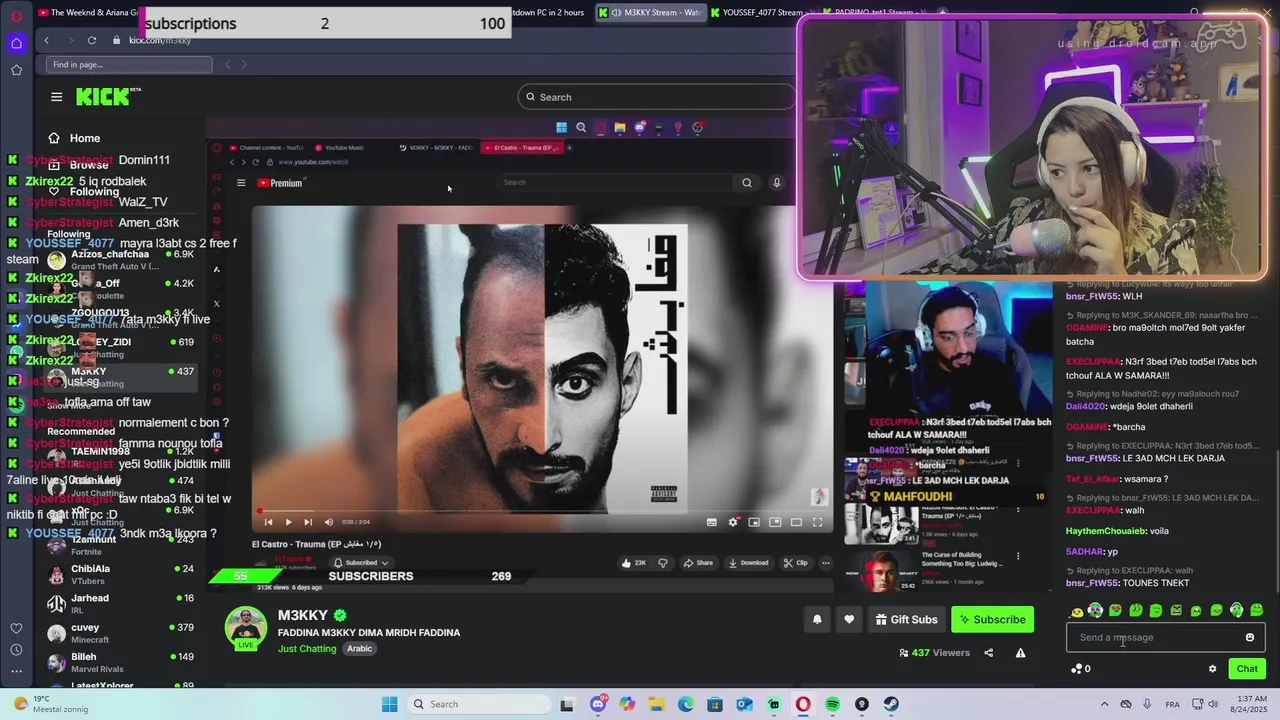Open the emoji picker in message box
Viewport: 1280px width, 720px height.
1249,638
